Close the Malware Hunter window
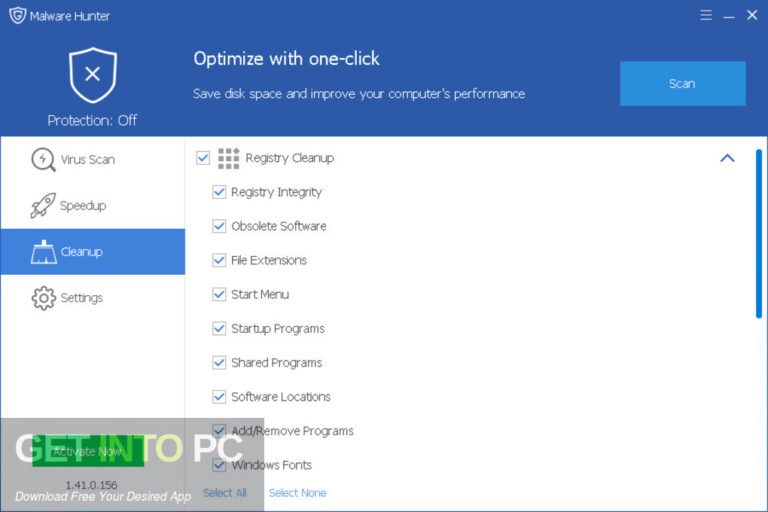The height and width of the screenshot is (512, 768). 752,15
